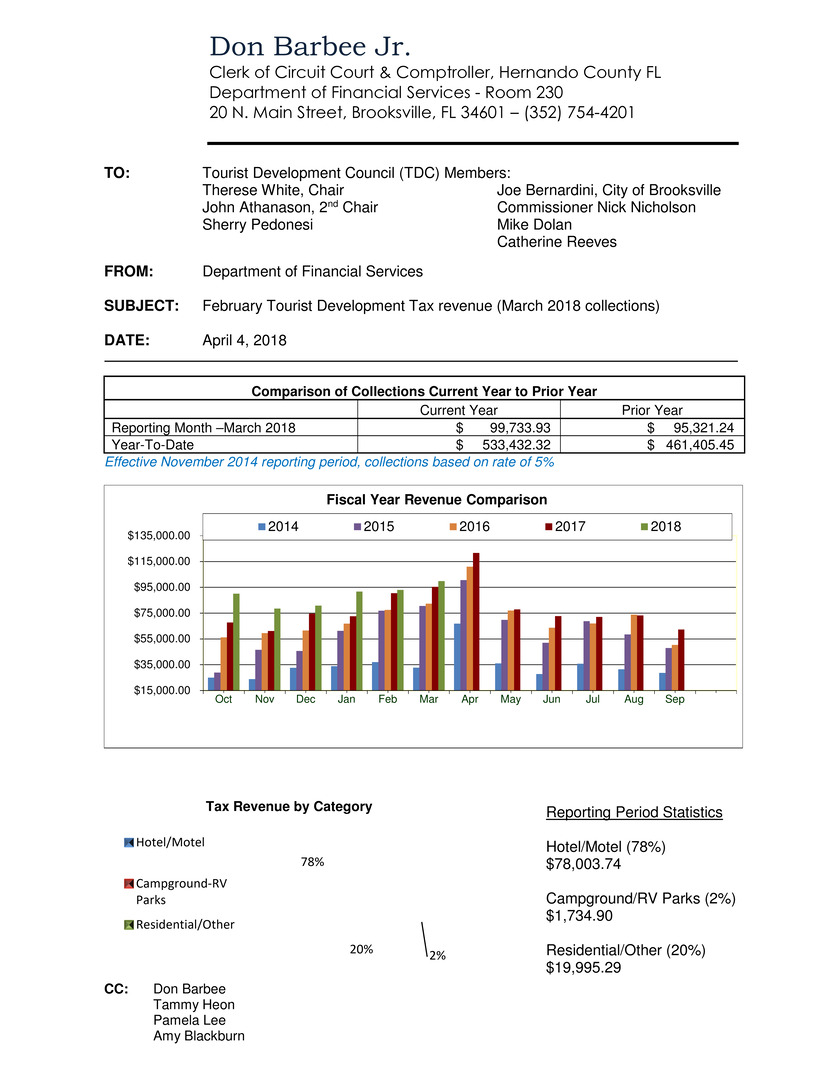Select the orange 2016 legend marker
835x1080 pixels.
[453, 526]
